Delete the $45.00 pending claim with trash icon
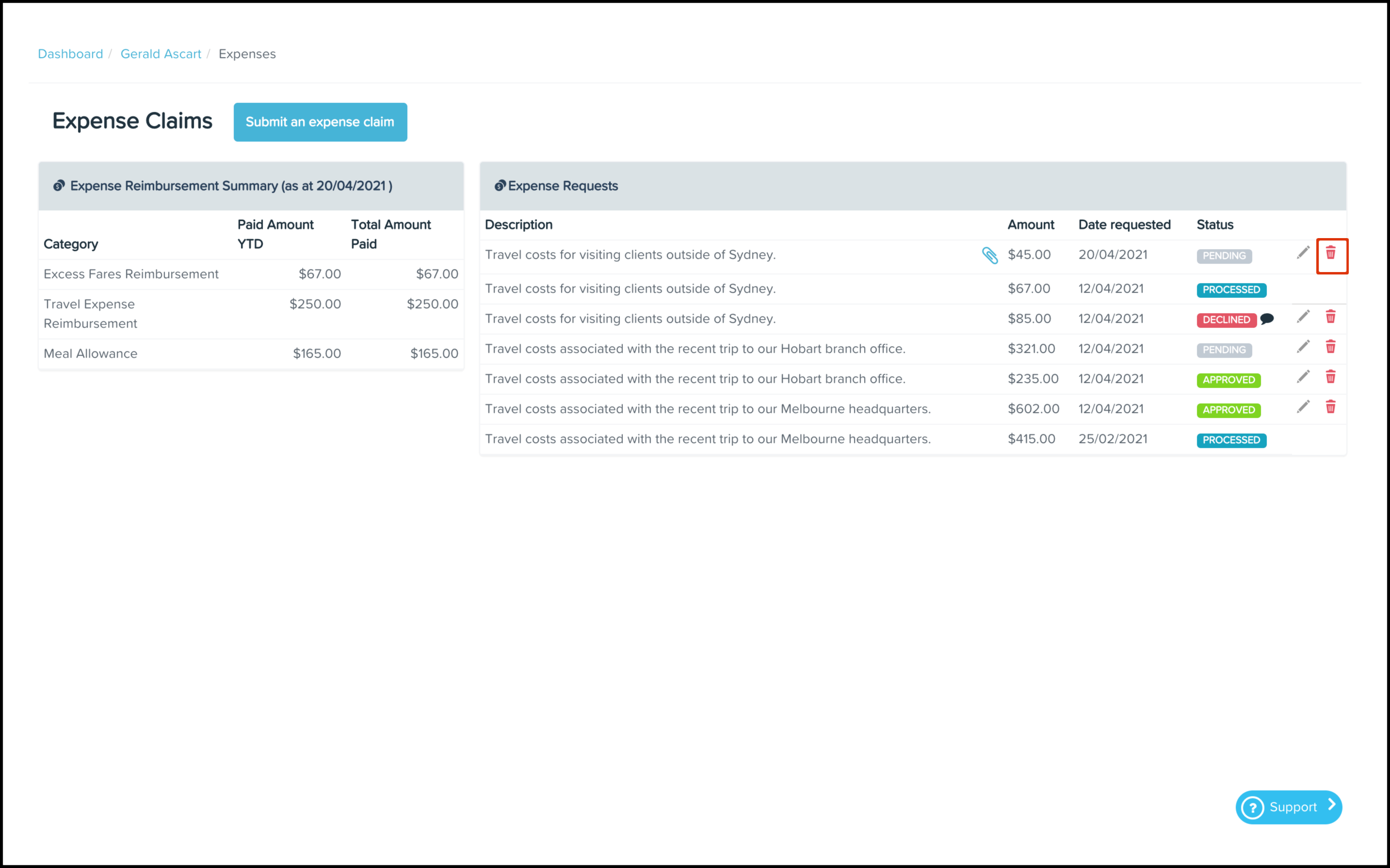 coord(1330,253)
